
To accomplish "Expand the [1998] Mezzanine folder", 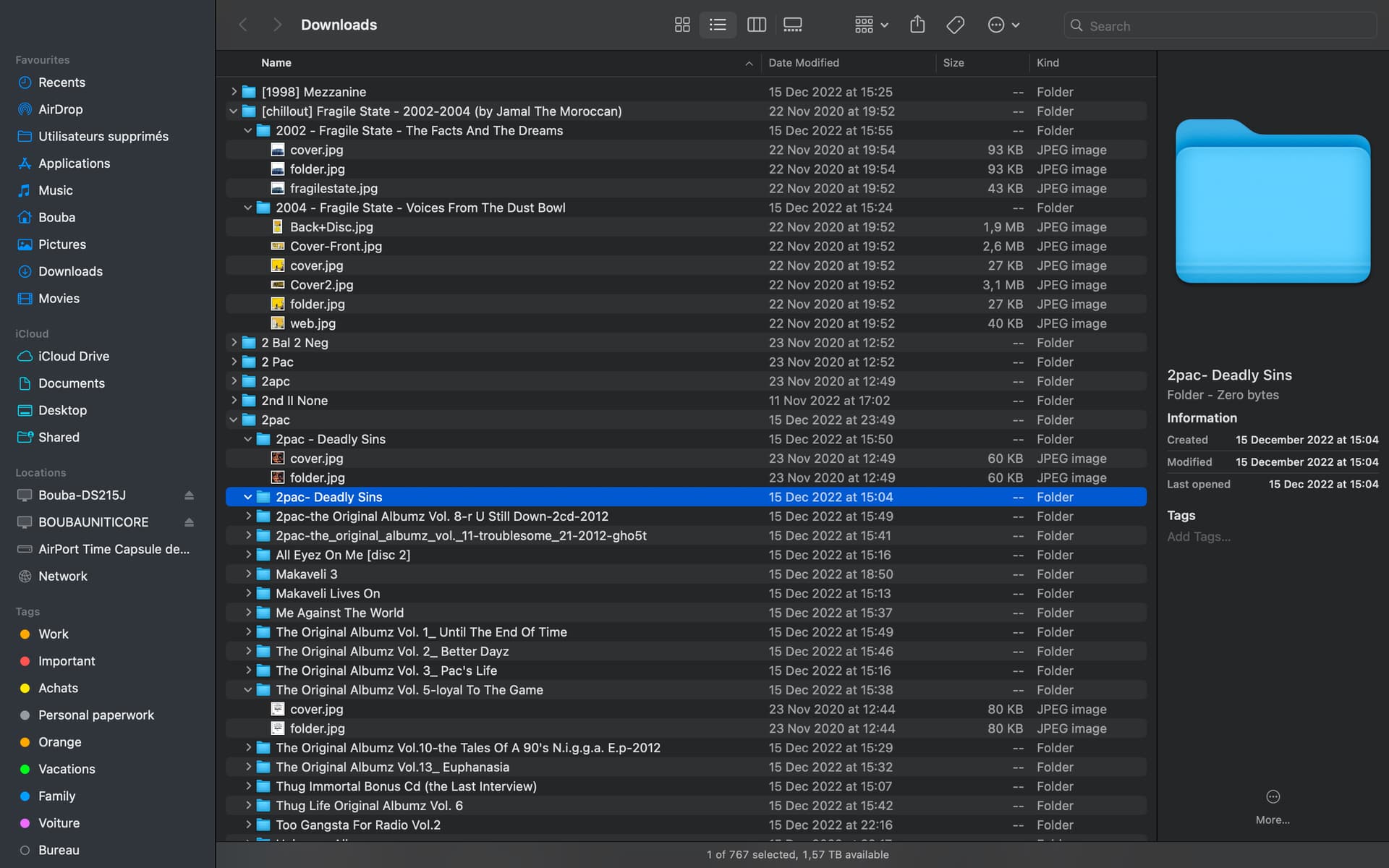I will click(x=234, y=91).
